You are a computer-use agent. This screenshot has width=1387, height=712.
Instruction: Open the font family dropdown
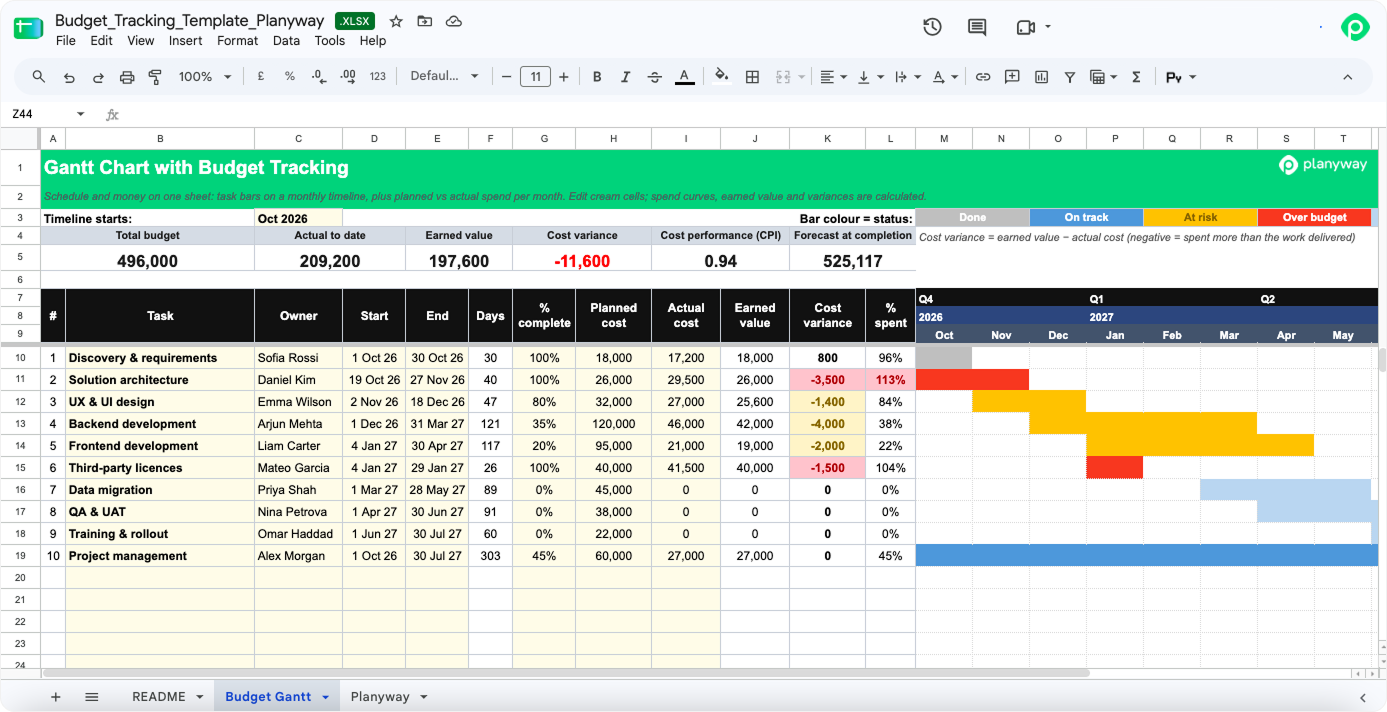[445, 77]
